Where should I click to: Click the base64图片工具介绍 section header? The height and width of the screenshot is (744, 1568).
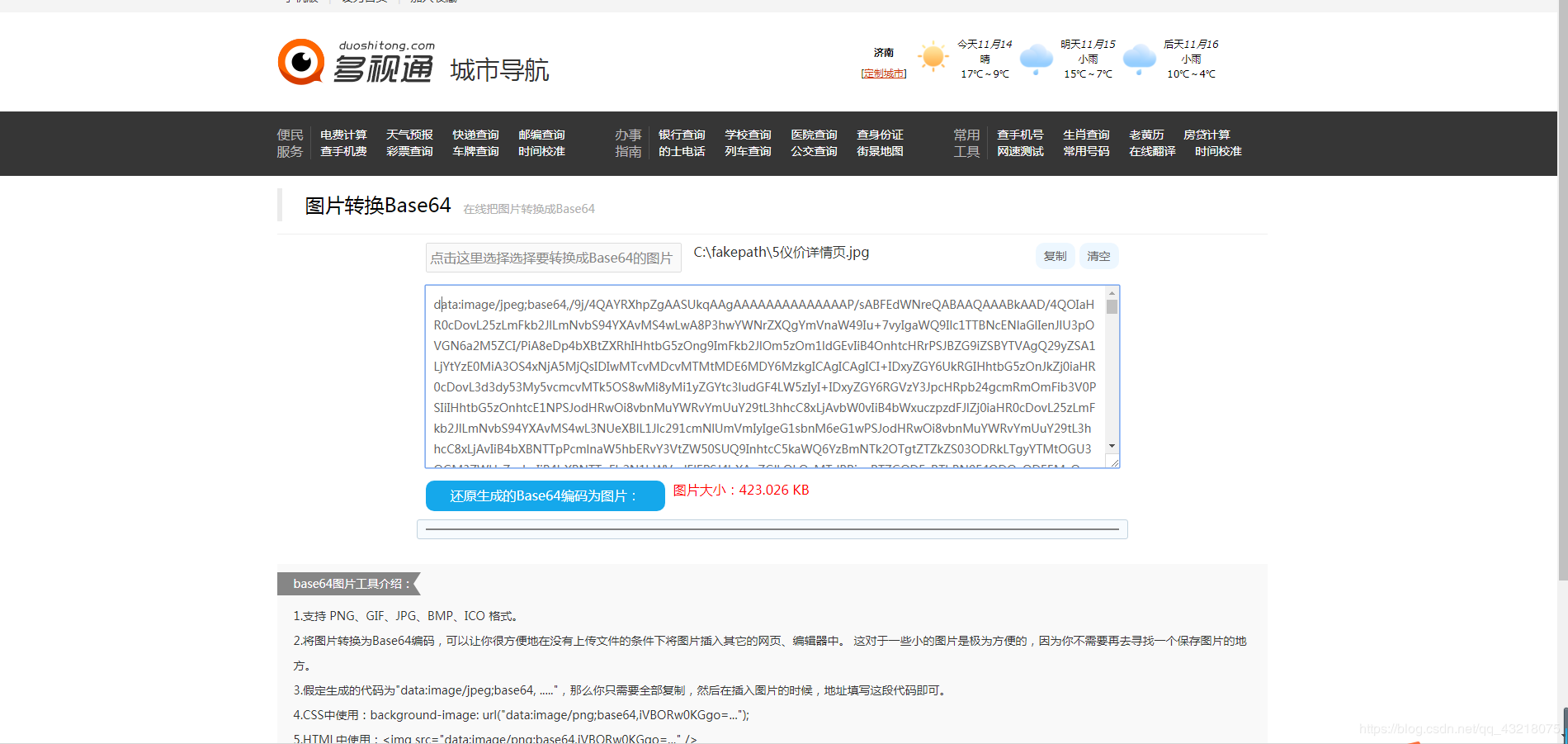[349, 584]
